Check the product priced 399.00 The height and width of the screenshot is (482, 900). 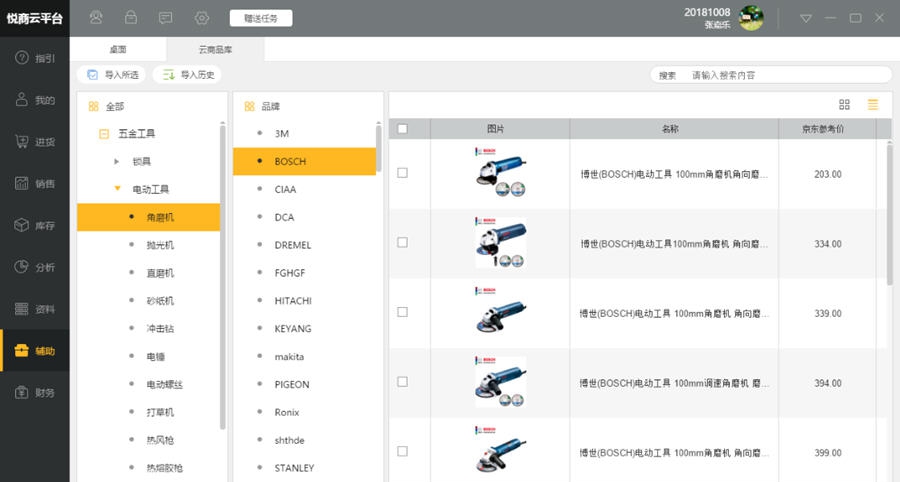point(402,452)
